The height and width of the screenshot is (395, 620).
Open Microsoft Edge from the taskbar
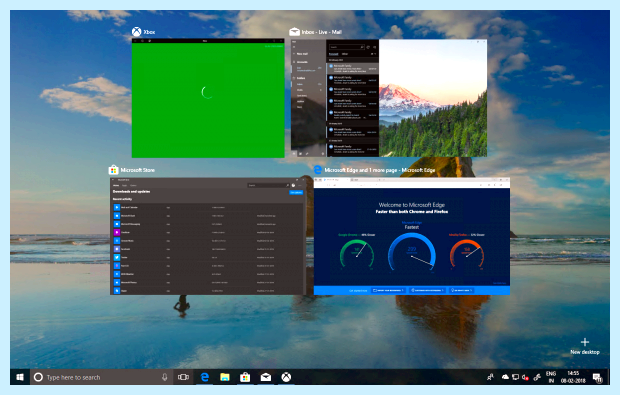point(204,377)
